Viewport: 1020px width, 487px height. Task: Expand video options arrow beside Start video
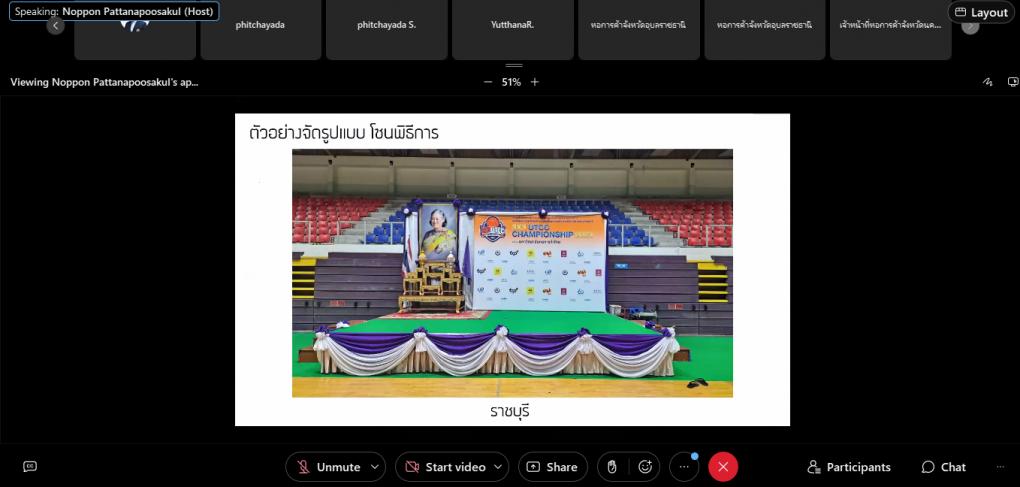point(498,467)
